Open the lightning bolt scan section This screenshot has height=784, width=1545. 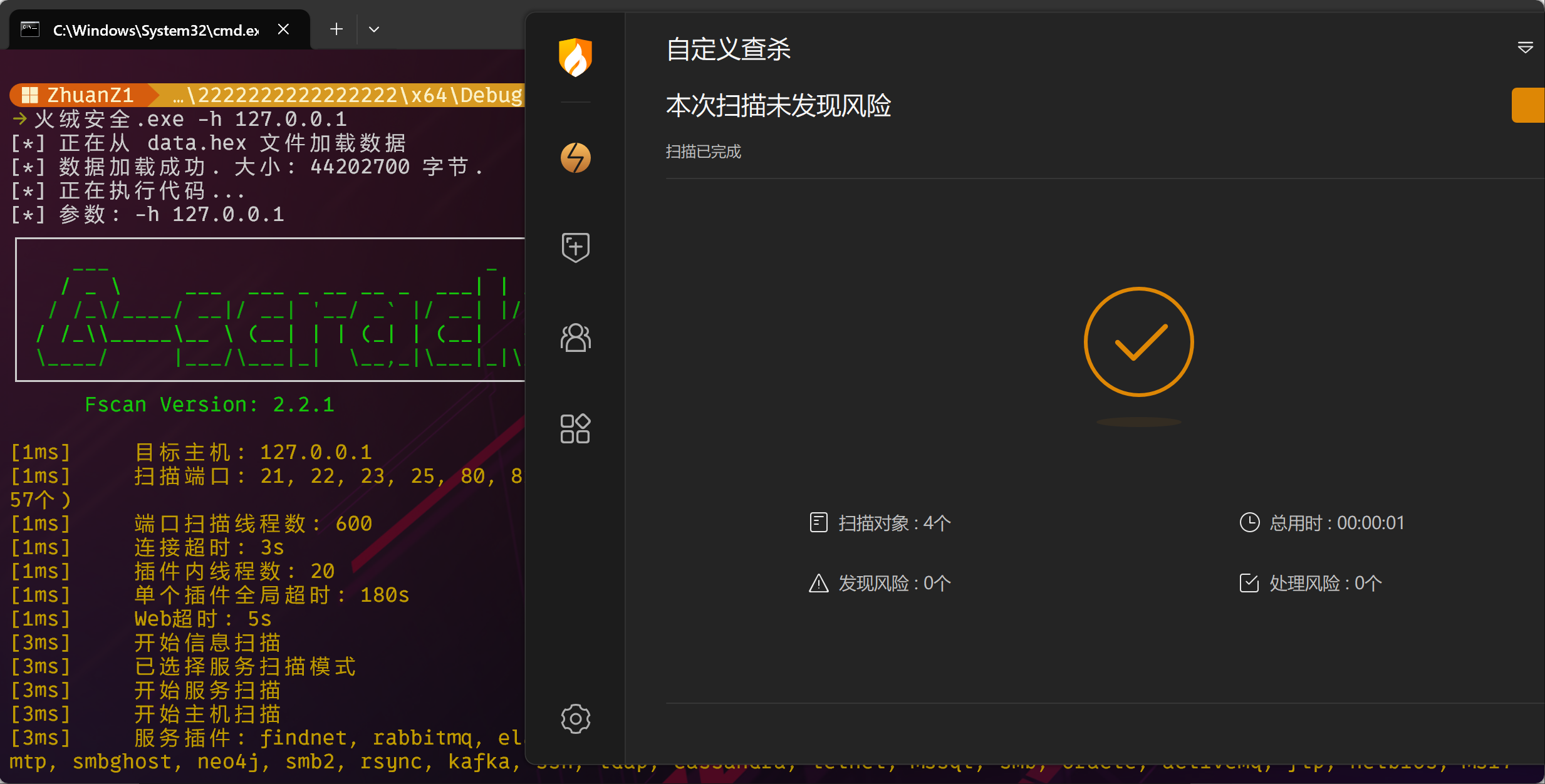[x=575, y=158]
